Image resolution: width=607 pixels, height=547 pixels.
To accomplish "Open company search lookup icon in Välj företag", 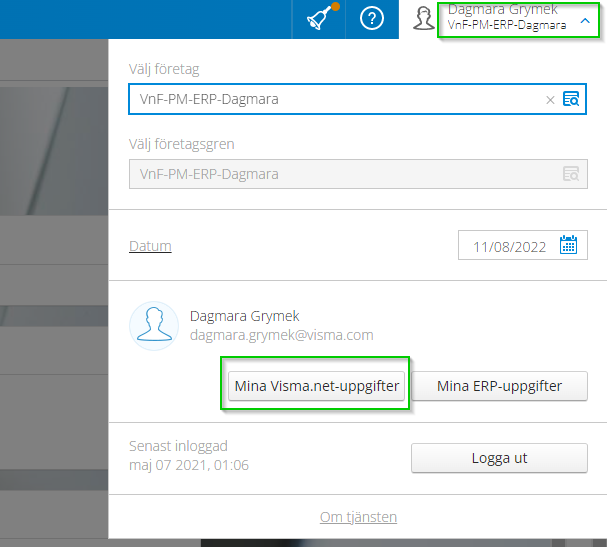I will coord(571,99).
